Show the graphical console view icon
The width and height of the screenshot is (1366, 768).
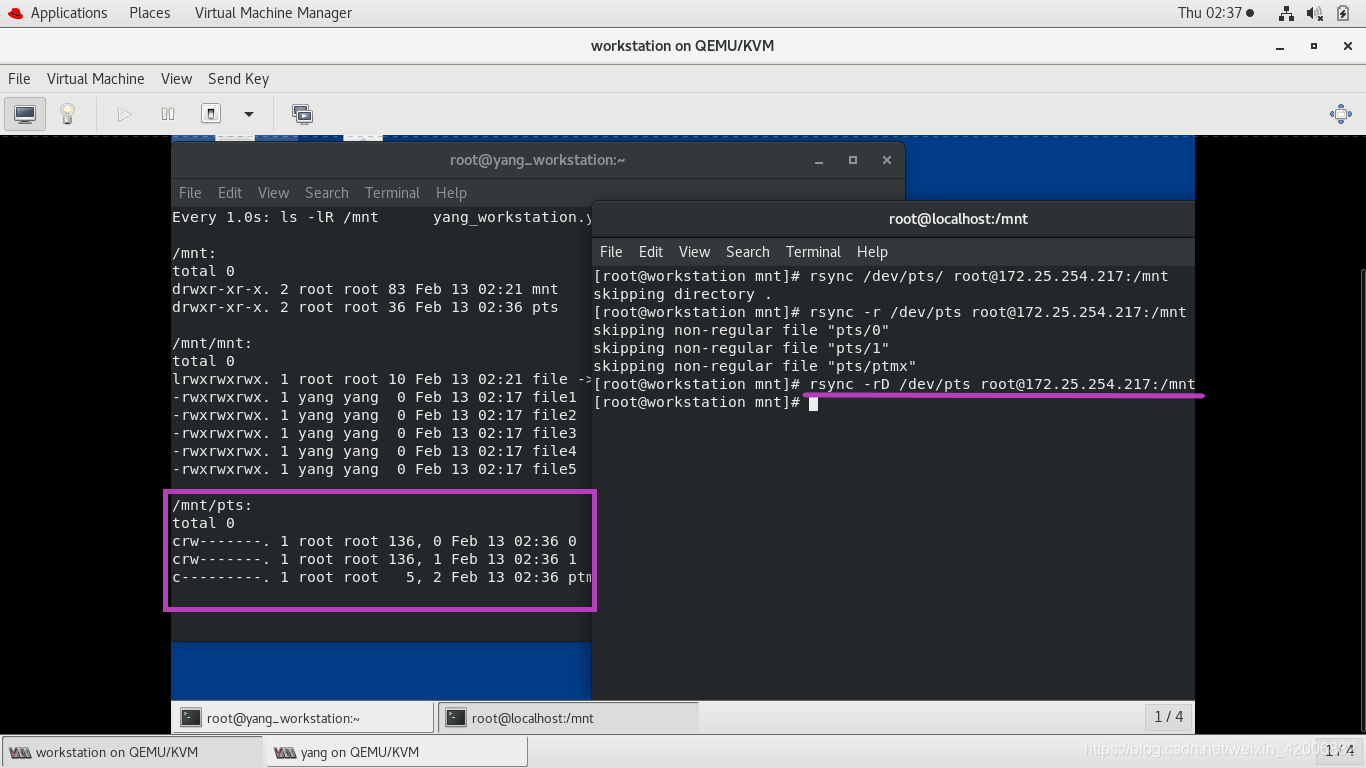pos(25,114)
